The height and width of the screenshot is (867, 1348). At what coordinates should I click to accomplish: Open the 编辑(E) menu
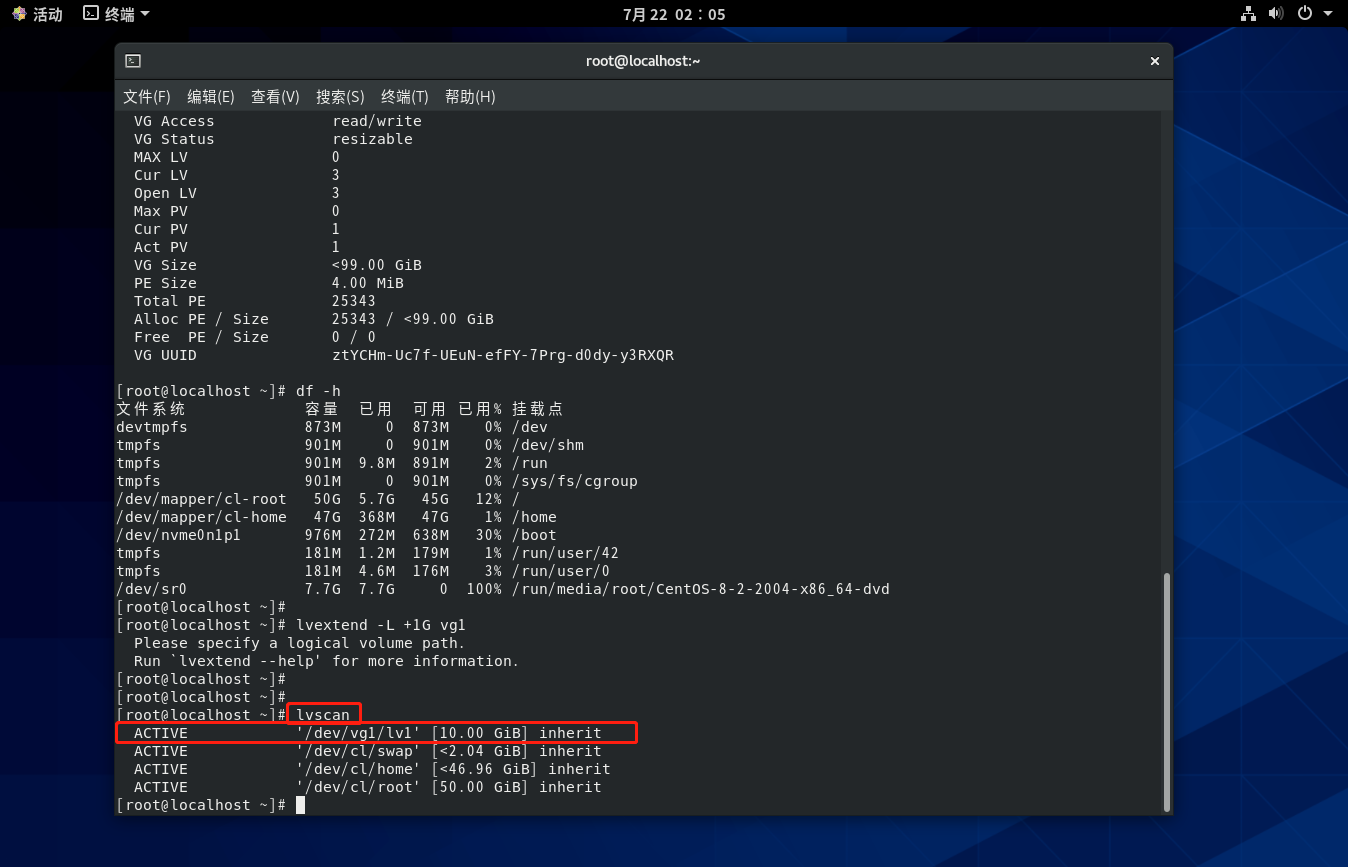click(x=210, y=97)
